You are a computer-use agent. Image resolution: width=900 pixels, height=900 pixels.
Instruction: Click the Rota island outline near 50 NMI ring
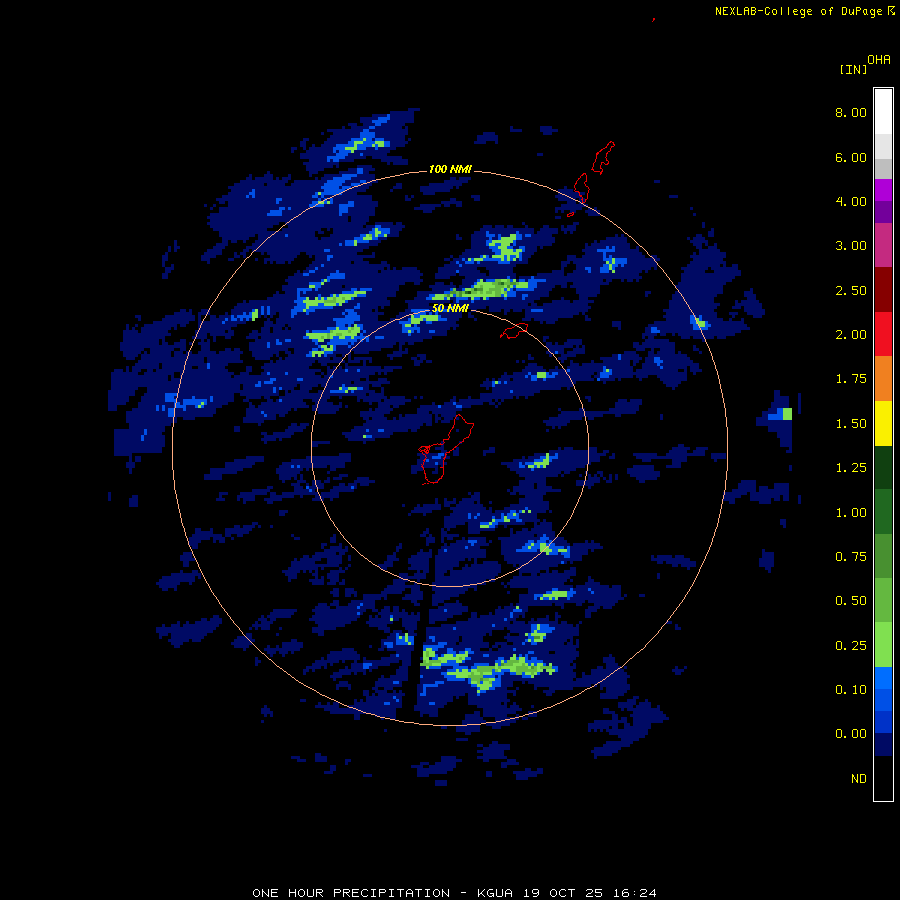coord(514,331)
